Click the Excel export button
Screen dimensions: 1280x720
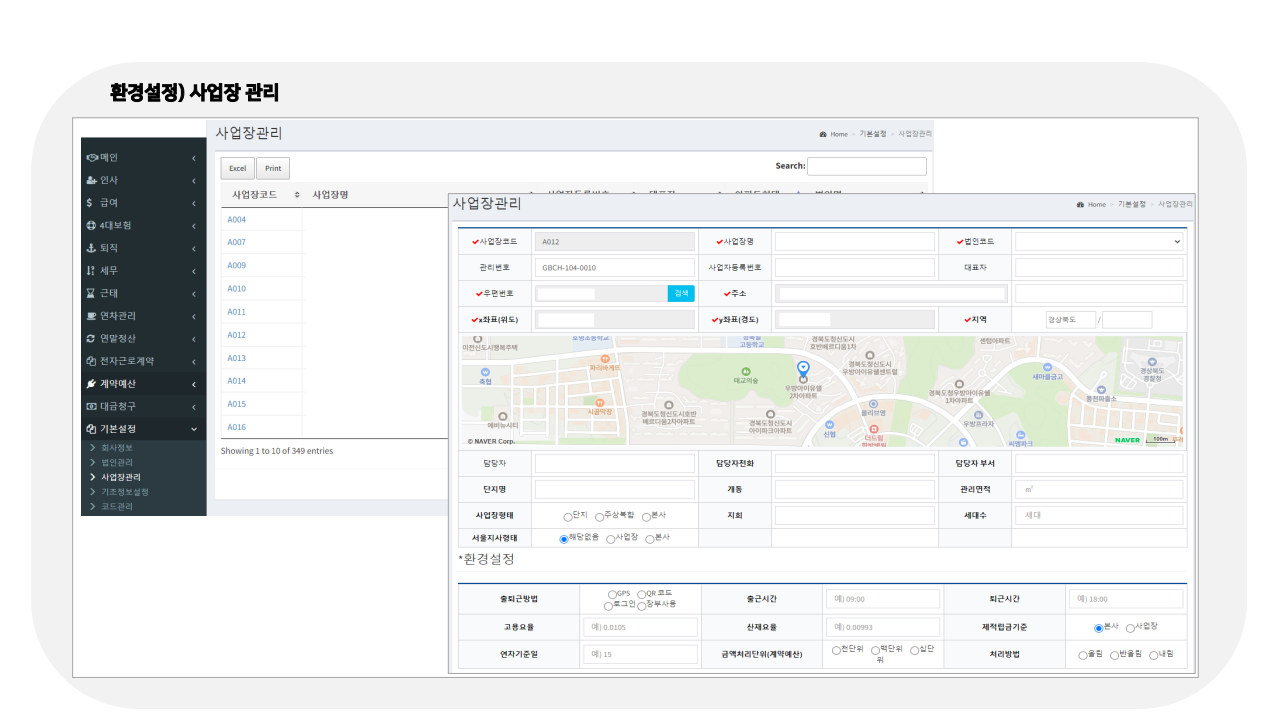pos(237,168)
